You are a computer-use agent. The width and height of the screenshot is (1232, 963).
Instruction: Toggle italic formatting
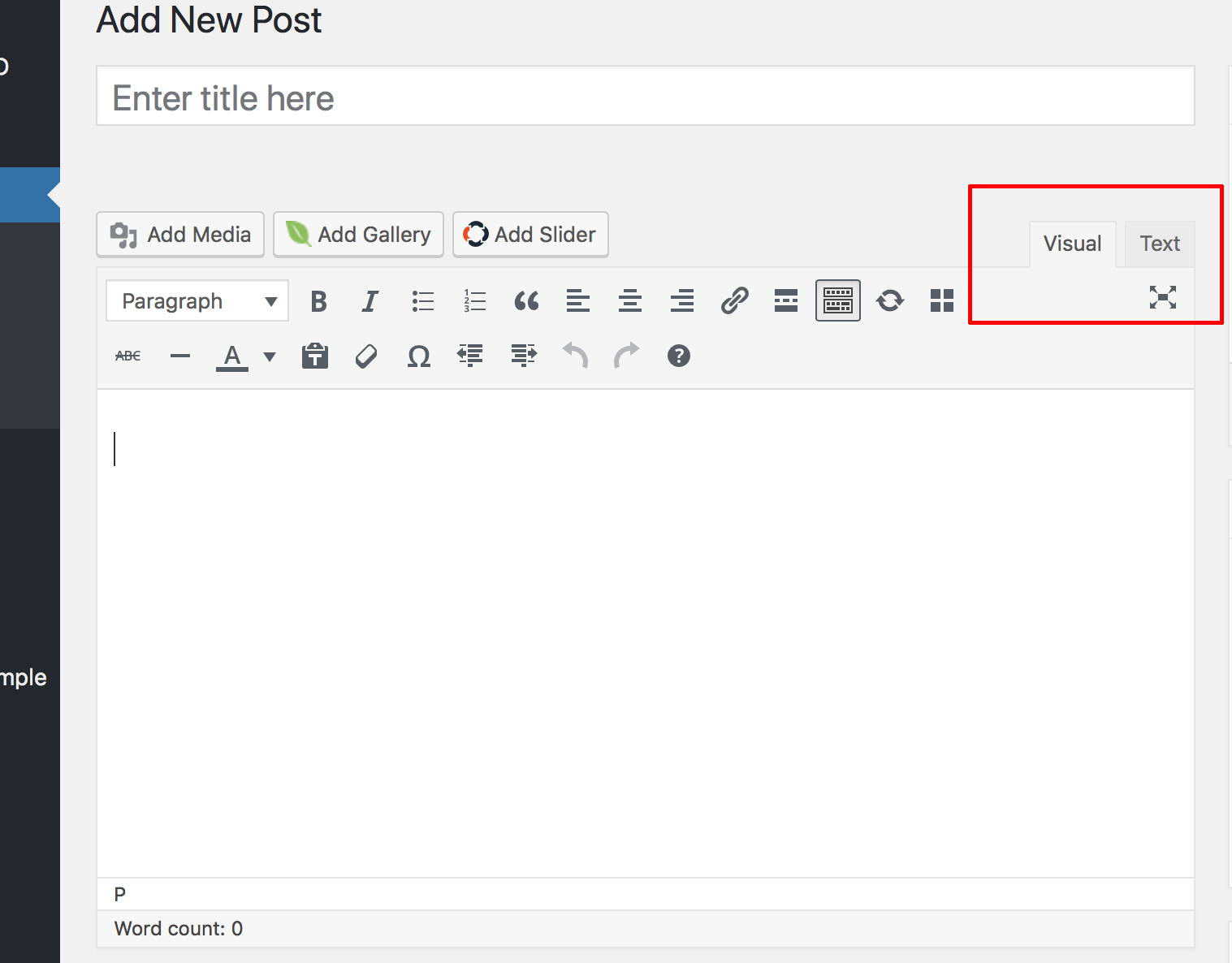coord(370,301)
